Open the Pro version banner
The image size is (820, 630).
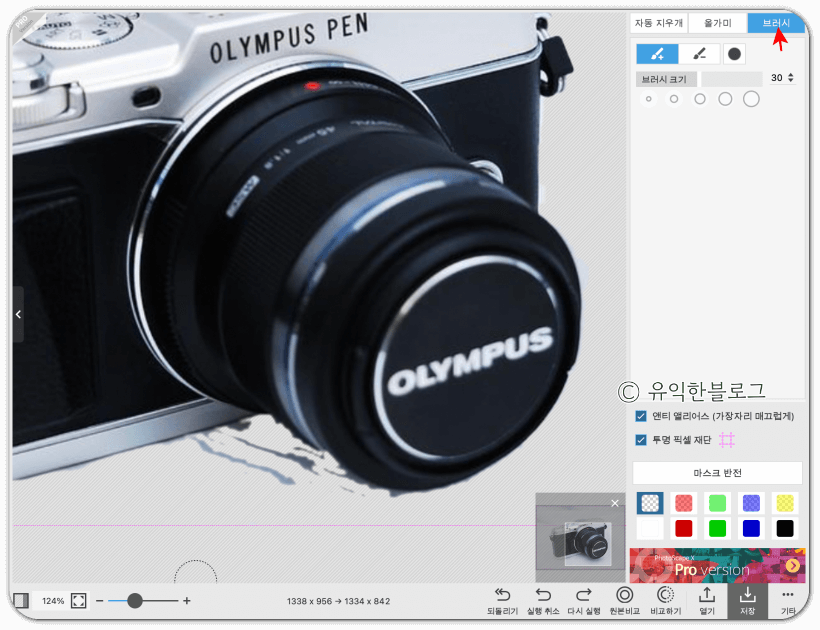[718, 566]
